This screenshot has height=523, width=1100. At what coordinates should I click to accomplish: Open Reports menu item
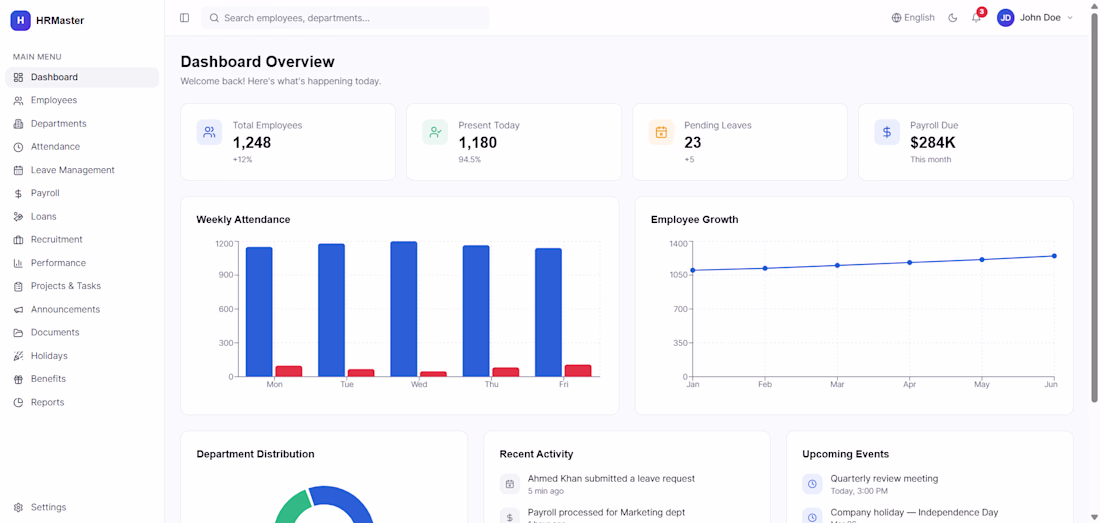[x=82, y=402]
